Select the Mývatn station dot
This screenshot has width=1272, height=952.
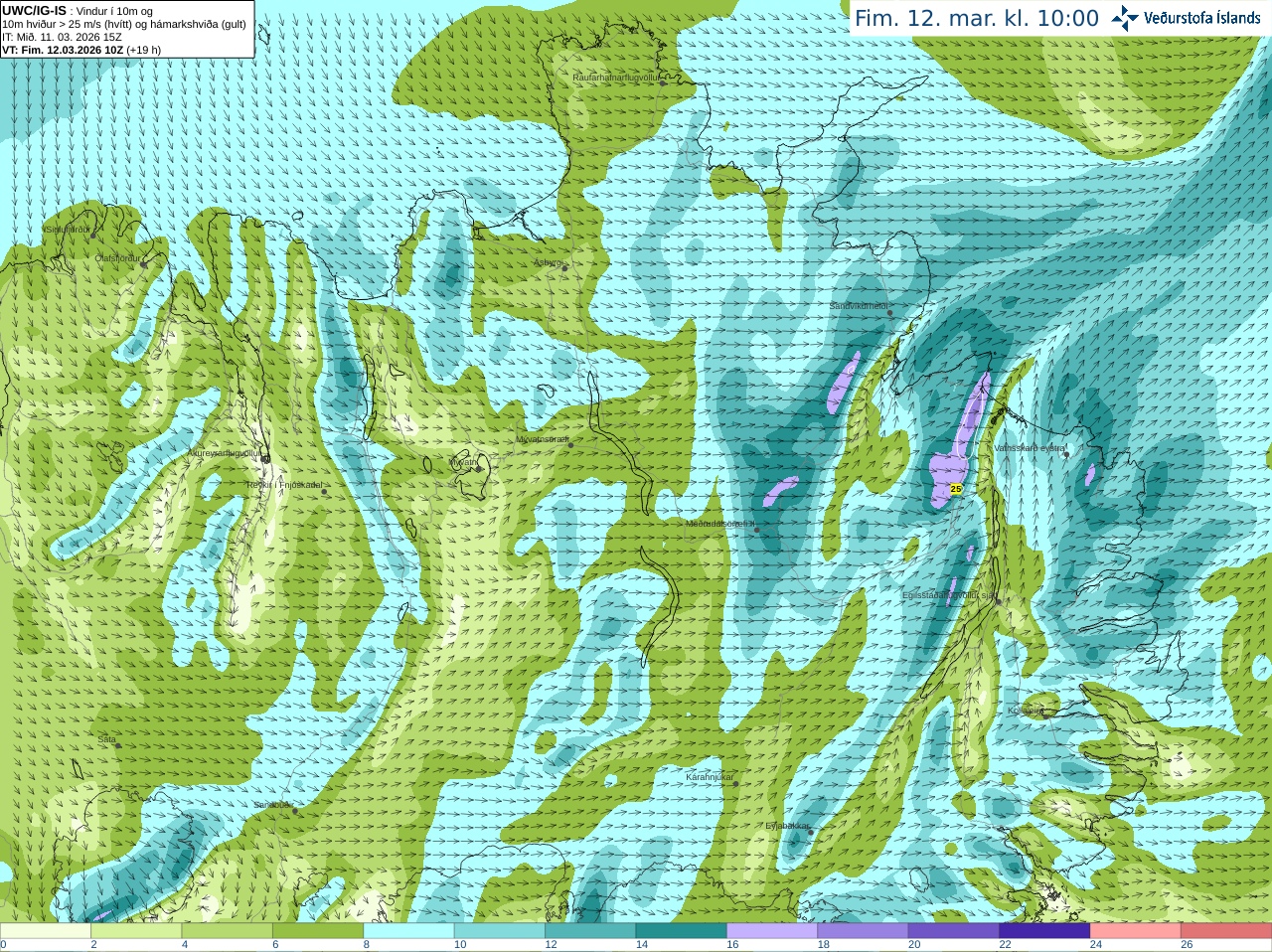[x=481, y=467]
